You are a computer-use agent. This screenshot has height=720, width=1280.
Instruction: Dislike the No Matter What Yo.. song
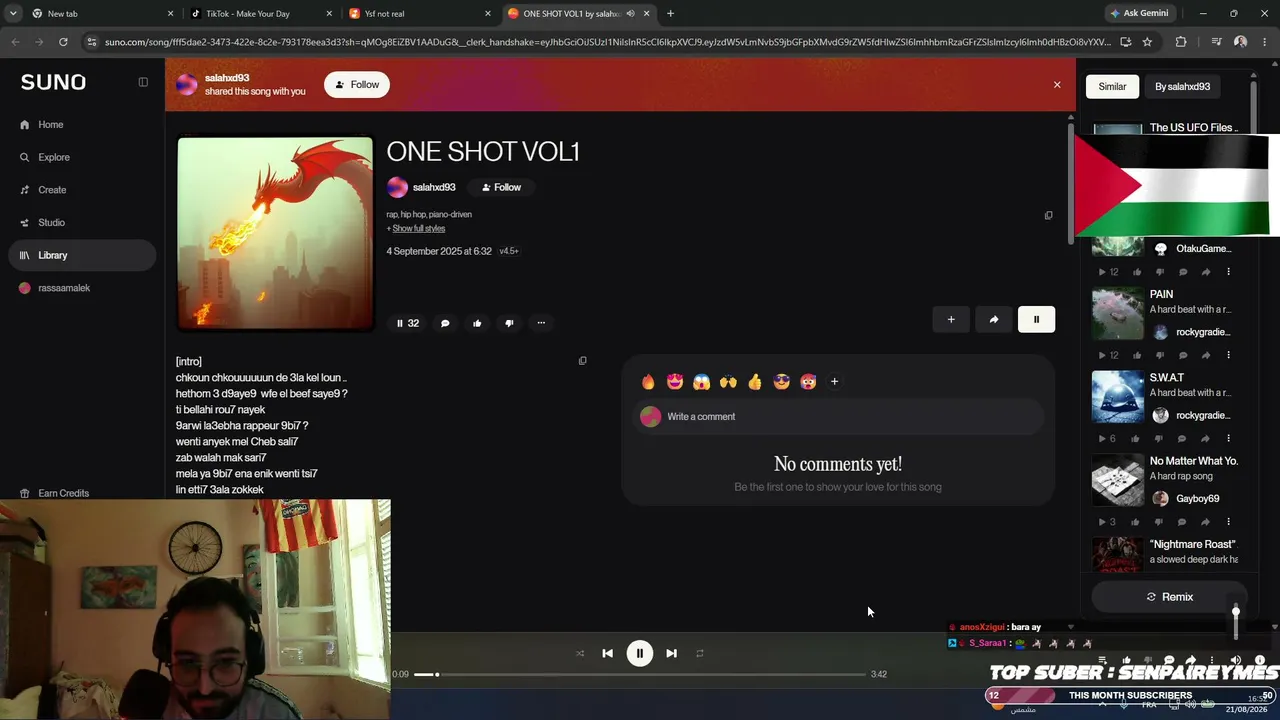pyautogui.click(x=1159, y=522)
